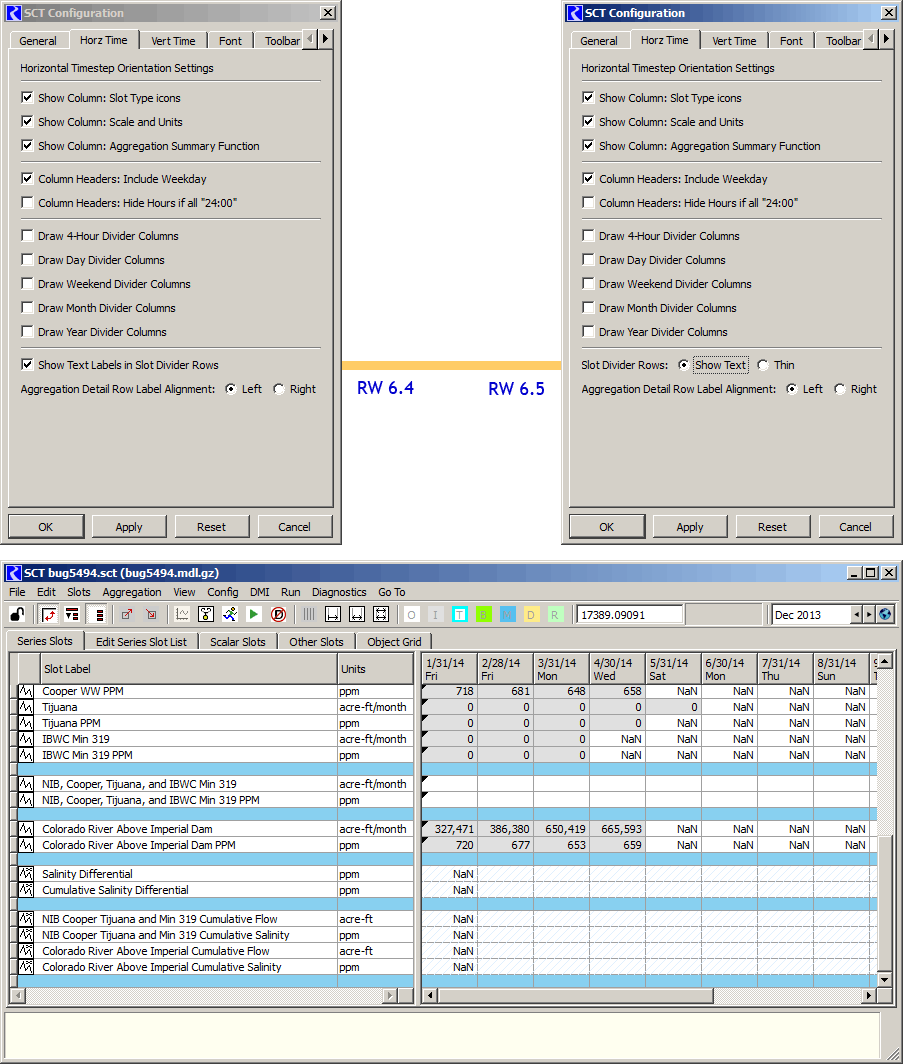Click slot type icon of Cooper WW PPM row
The height and width of the screenshot is (1064, 903).
click(x=26, y=691)
